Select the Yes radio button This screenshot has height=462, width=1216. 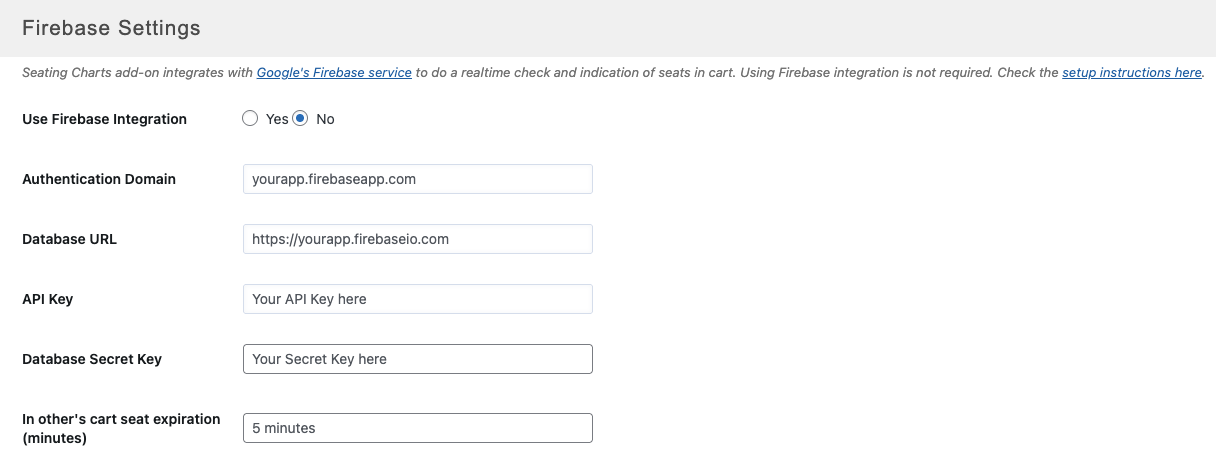click(x=250, y=119)
